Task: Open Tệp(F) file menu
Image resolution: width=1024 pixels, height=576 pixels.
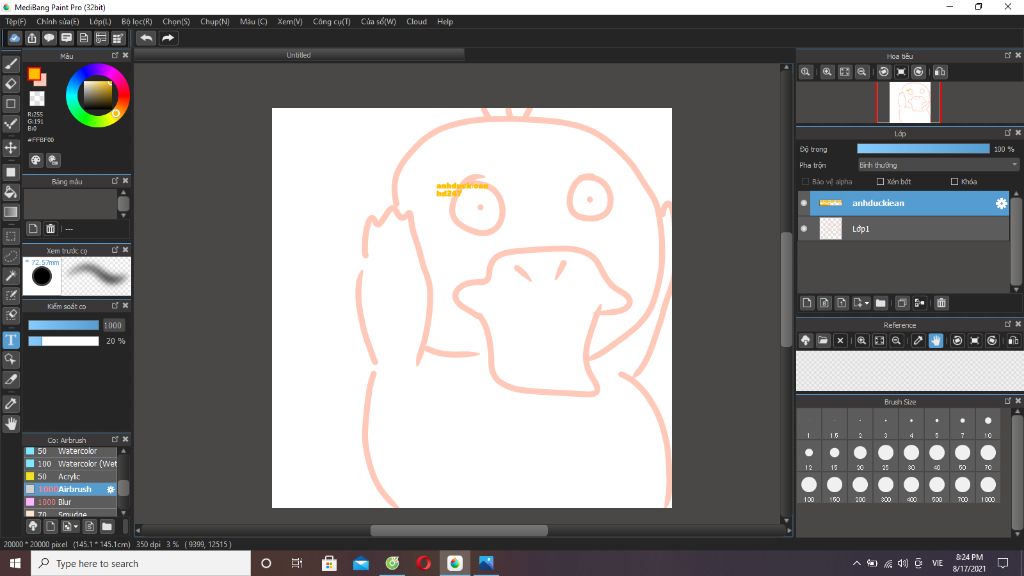Action: click(x=16, y=22)
